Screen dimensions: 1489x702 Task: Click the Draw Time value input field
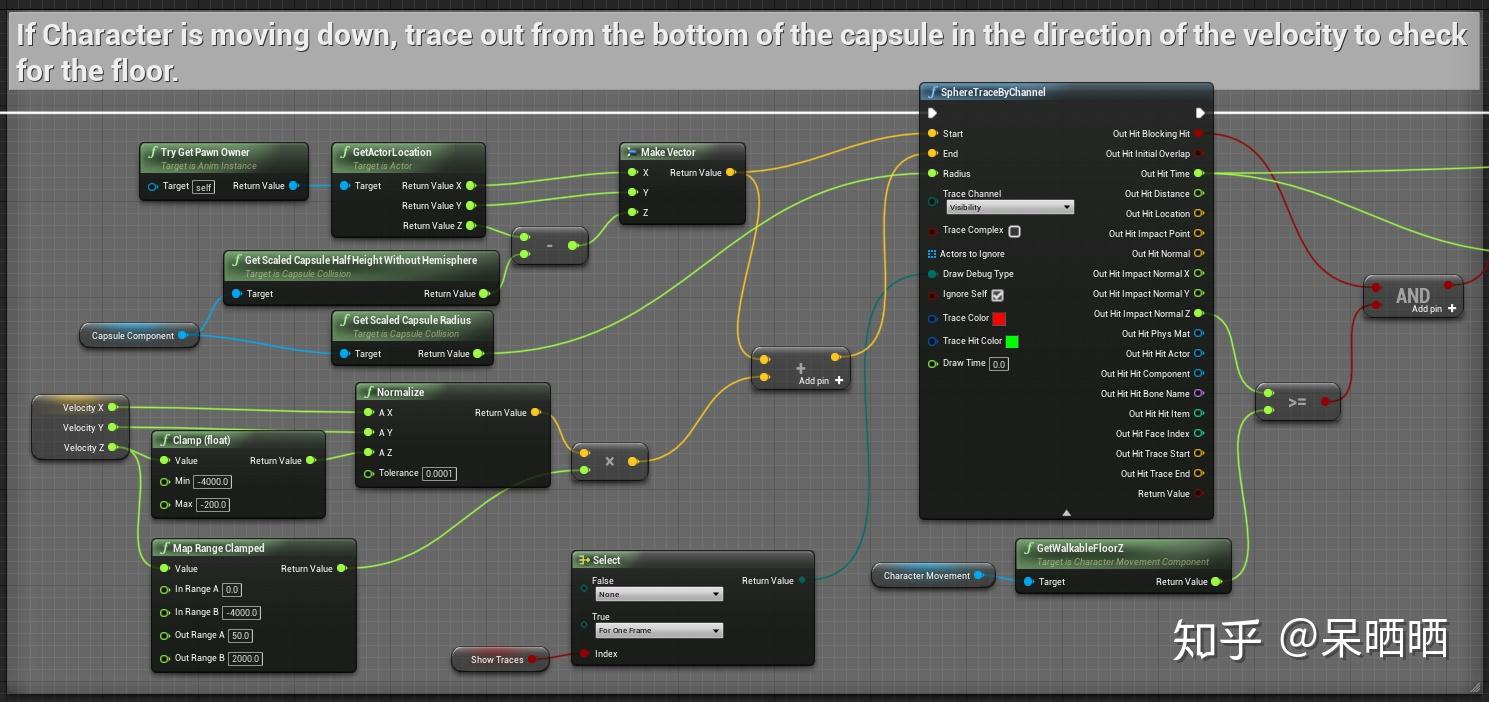pos(1000,363)
